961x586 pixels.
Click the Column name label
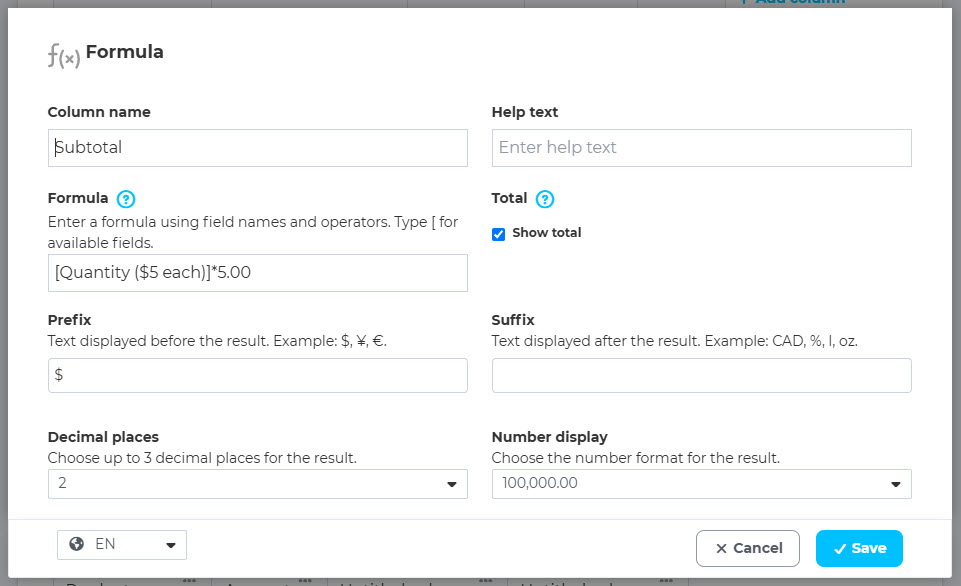coord(99,112)
